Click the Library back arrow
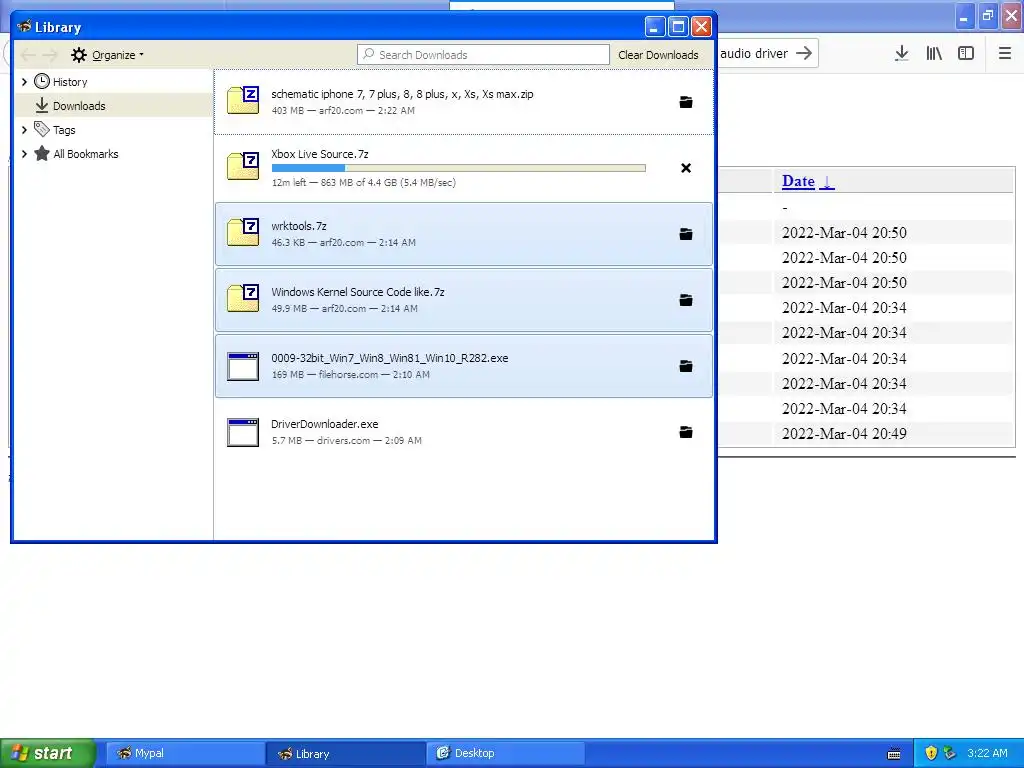Image resolution: width=1024 pixels, height=768 pixels. [x=27, y=55]
